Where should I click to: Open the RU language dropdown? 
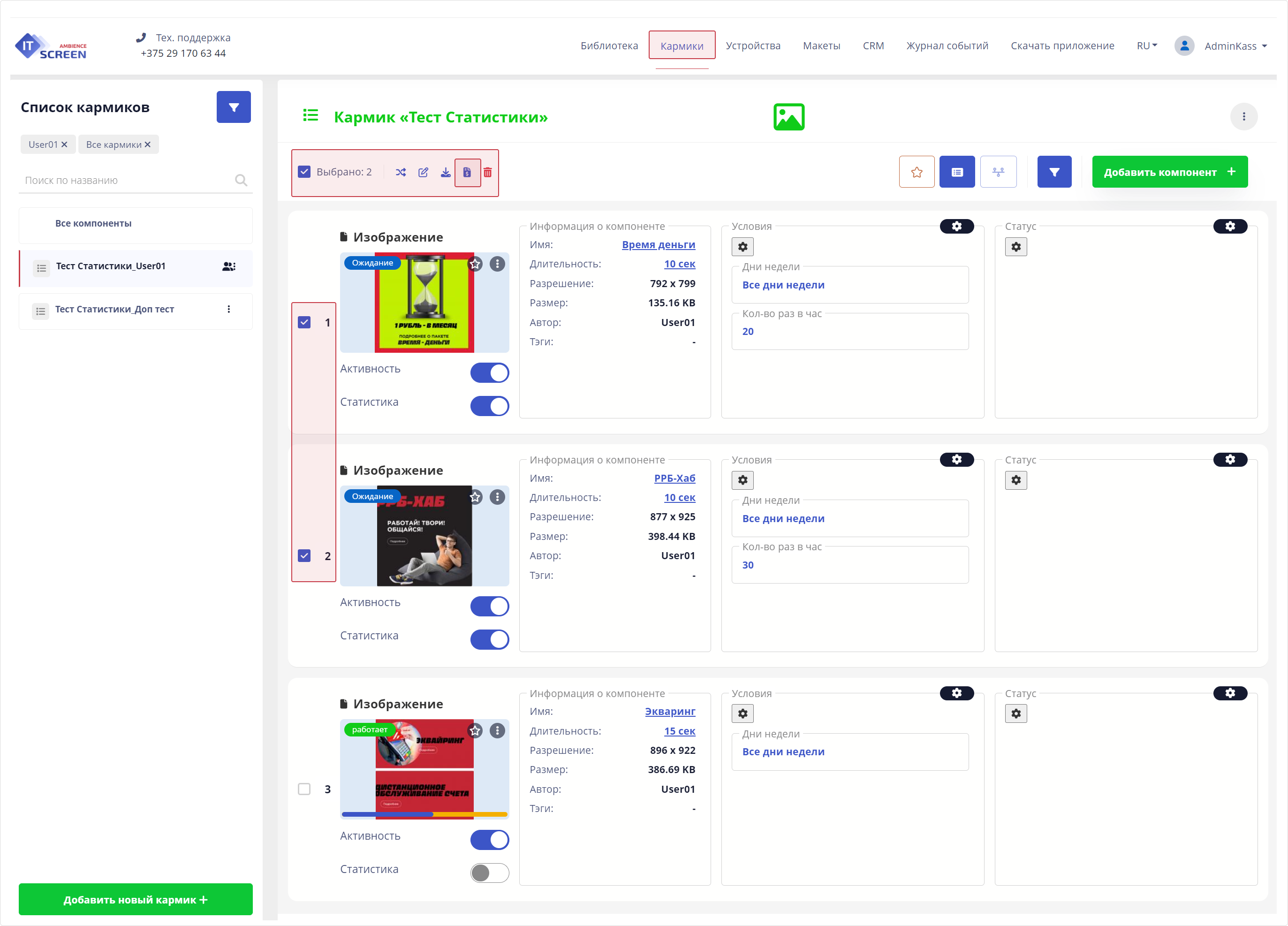tap(1146, 46)
